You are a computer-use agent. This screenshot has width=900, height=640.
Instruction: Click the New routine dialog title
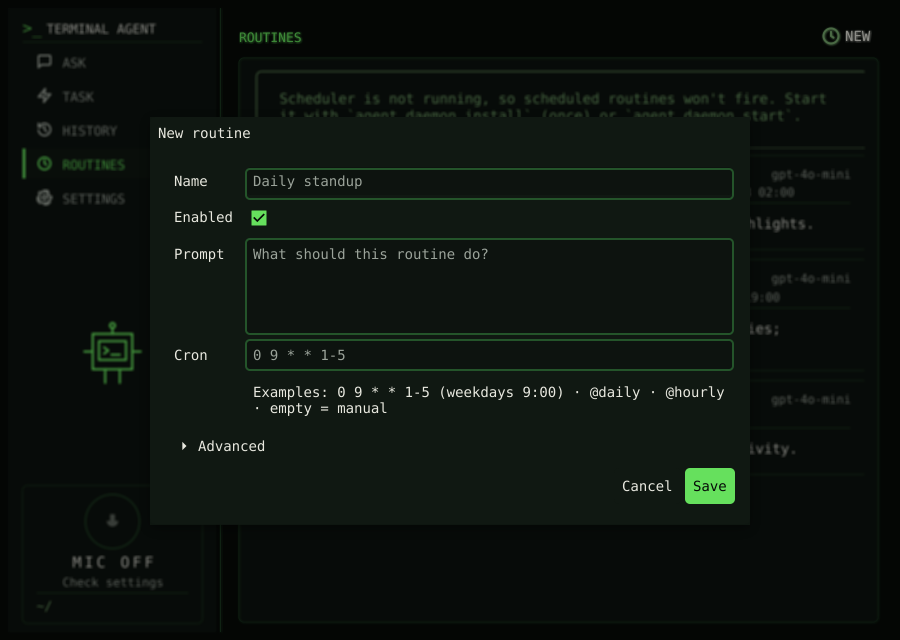pos(204,133)
